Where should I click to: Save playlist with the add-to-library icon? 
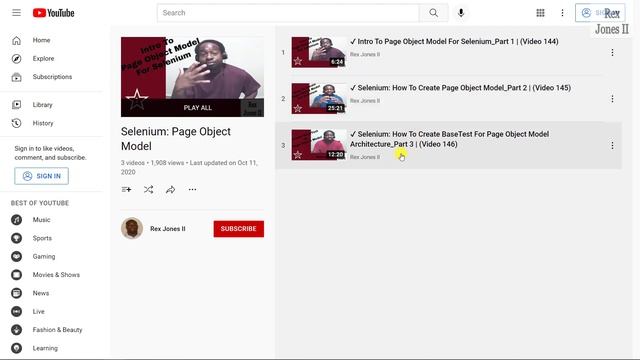tap(126, 189)
